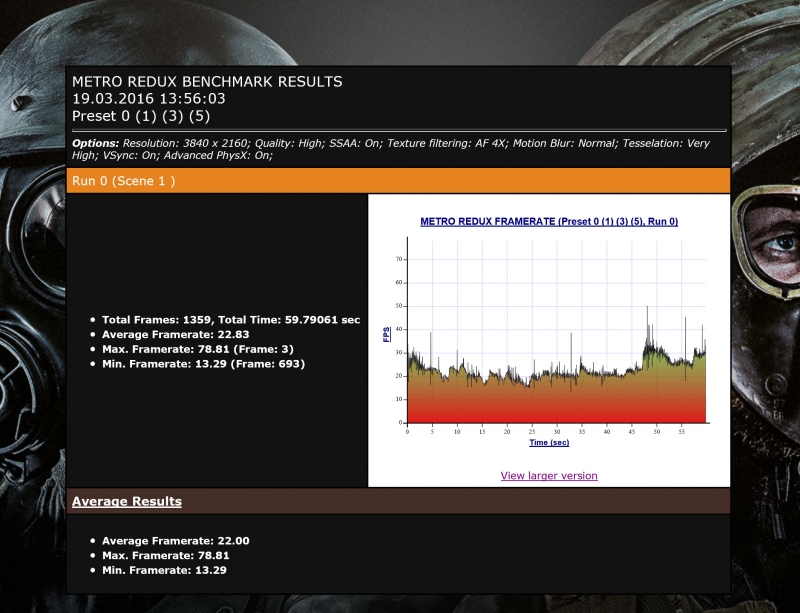Click the date stamp "19.03.2016 13:56:03"
Image resolution: width=800 pixels, height=613 pixels.
pos(148,99)
